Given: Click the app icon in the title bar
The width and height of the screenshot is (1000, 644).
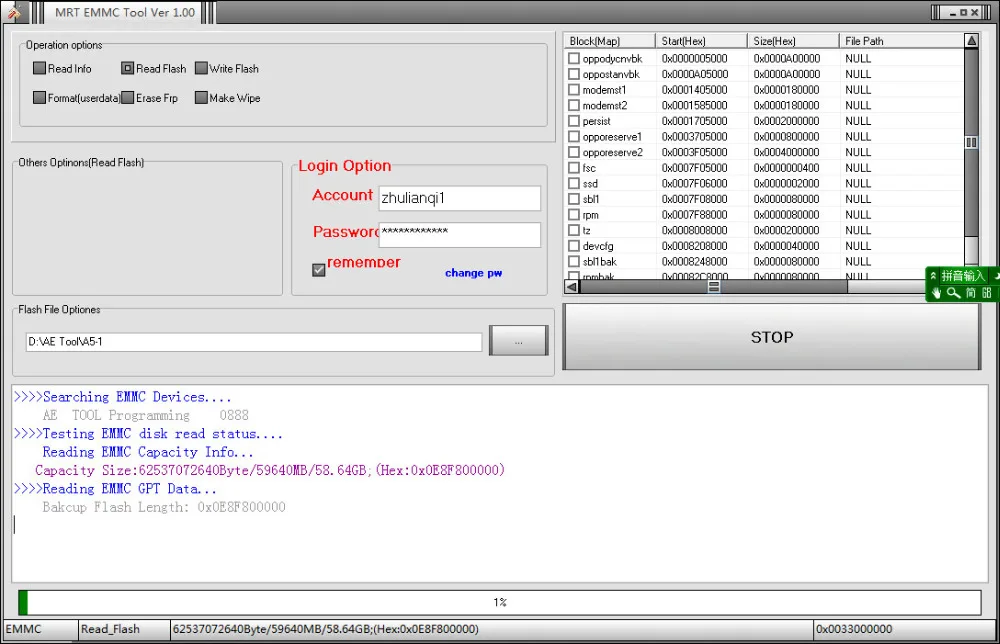Looking at the screenshot, I should 13,11.
